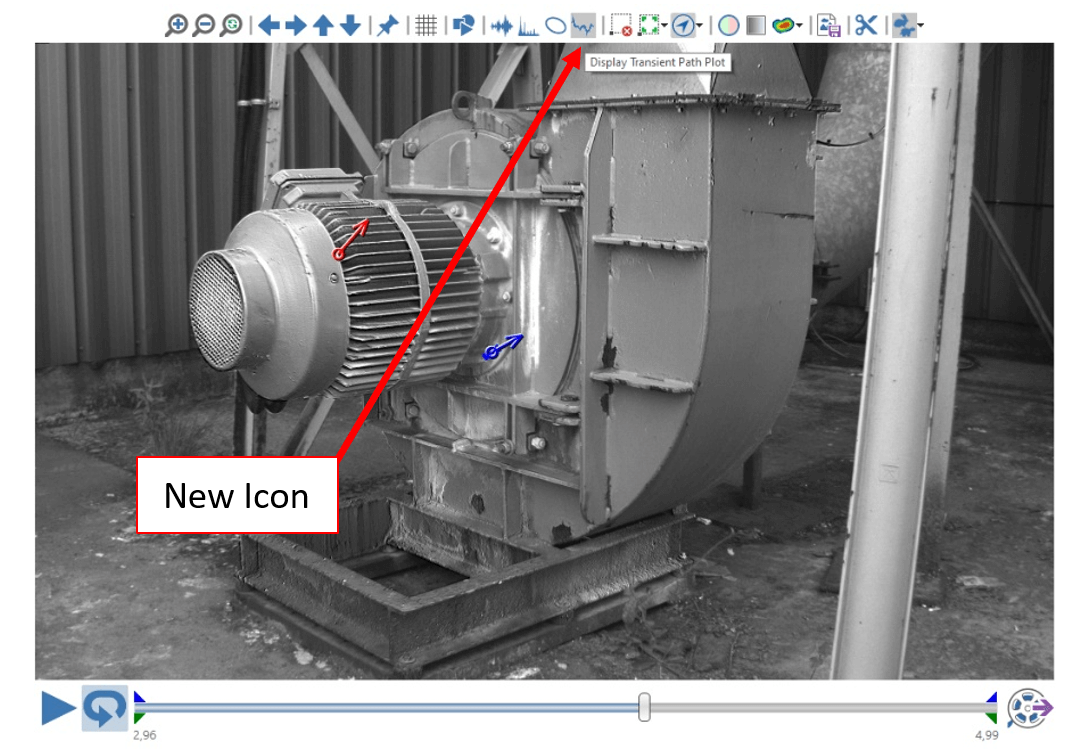Click the green corner region select icon
The width and height of the screenshot is (1090, 753).
point(649,26)
